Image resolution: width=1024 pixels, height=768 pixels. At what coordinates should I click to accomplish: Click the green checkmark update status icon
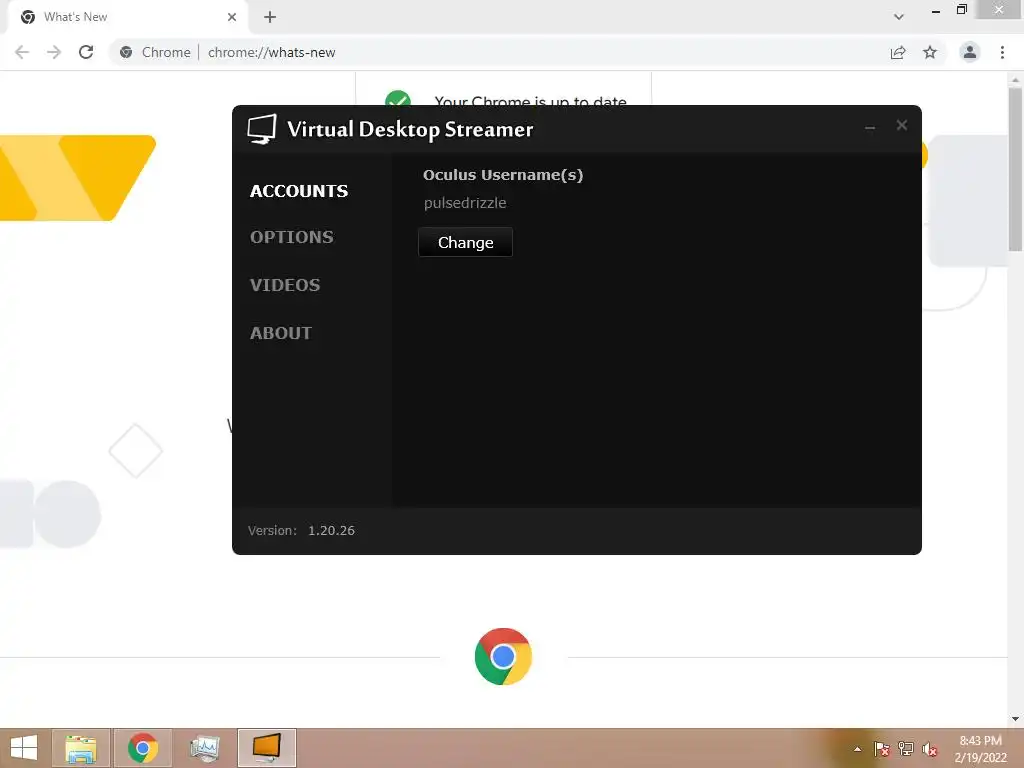pos(398,98)
